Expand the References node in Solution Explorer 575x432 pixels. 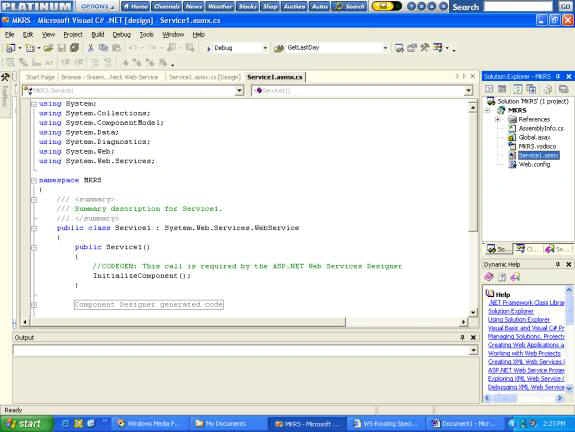498,120
